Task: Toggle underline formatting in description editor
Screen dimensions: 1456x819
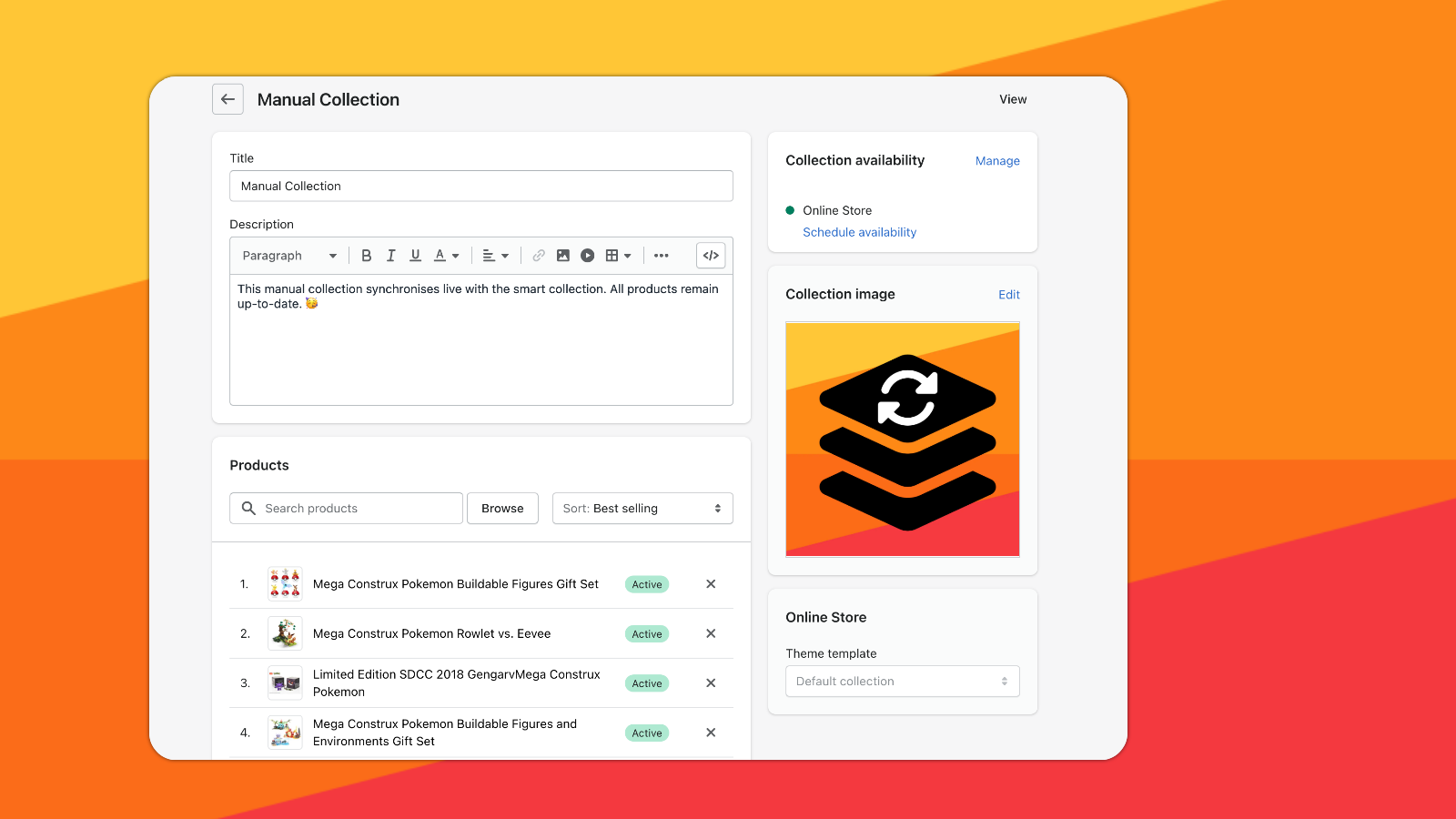Action: (415, 256)
